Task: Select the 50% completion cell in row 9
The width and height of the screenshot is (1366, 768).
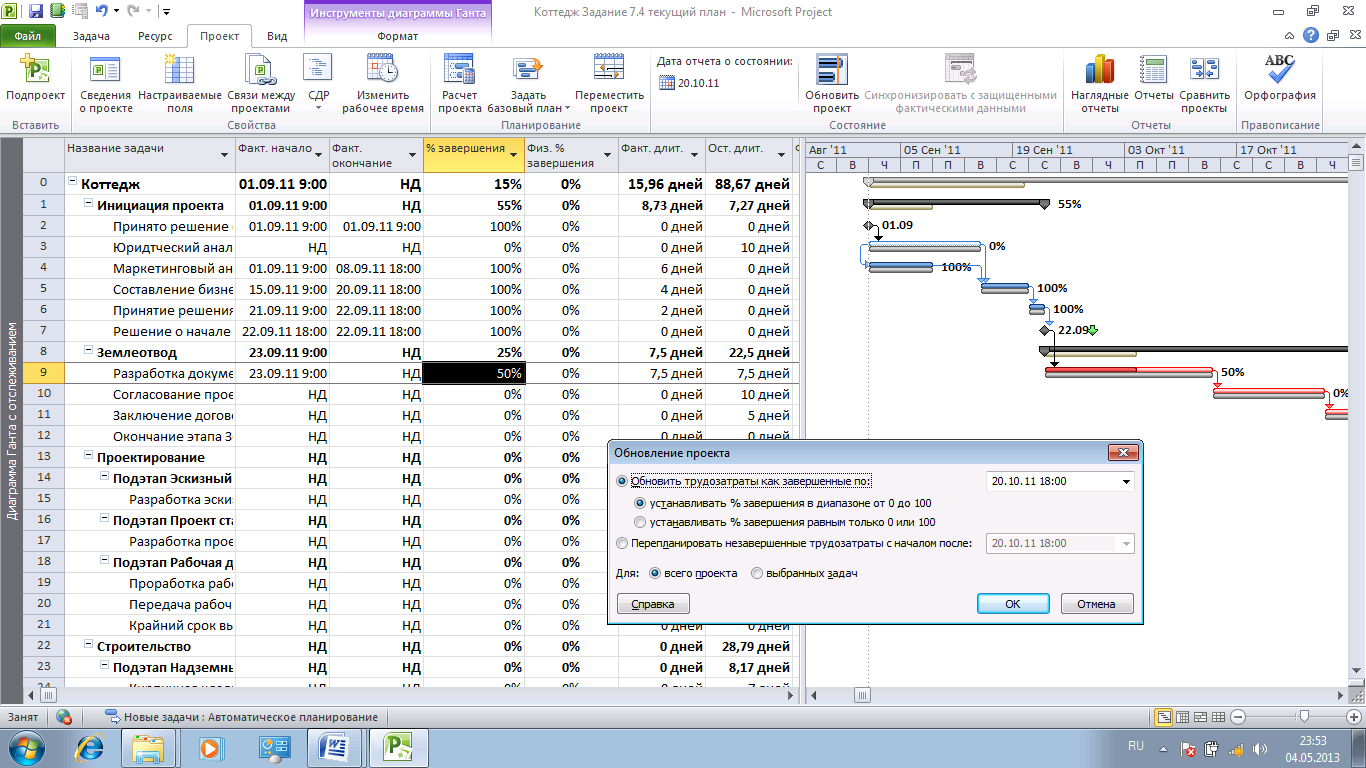Action: coord(473,373)
